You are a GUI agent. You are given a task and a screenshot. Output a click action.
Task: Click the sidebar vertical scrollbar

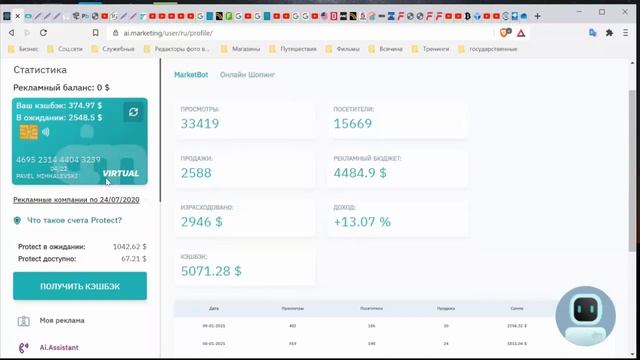[160, 130]
